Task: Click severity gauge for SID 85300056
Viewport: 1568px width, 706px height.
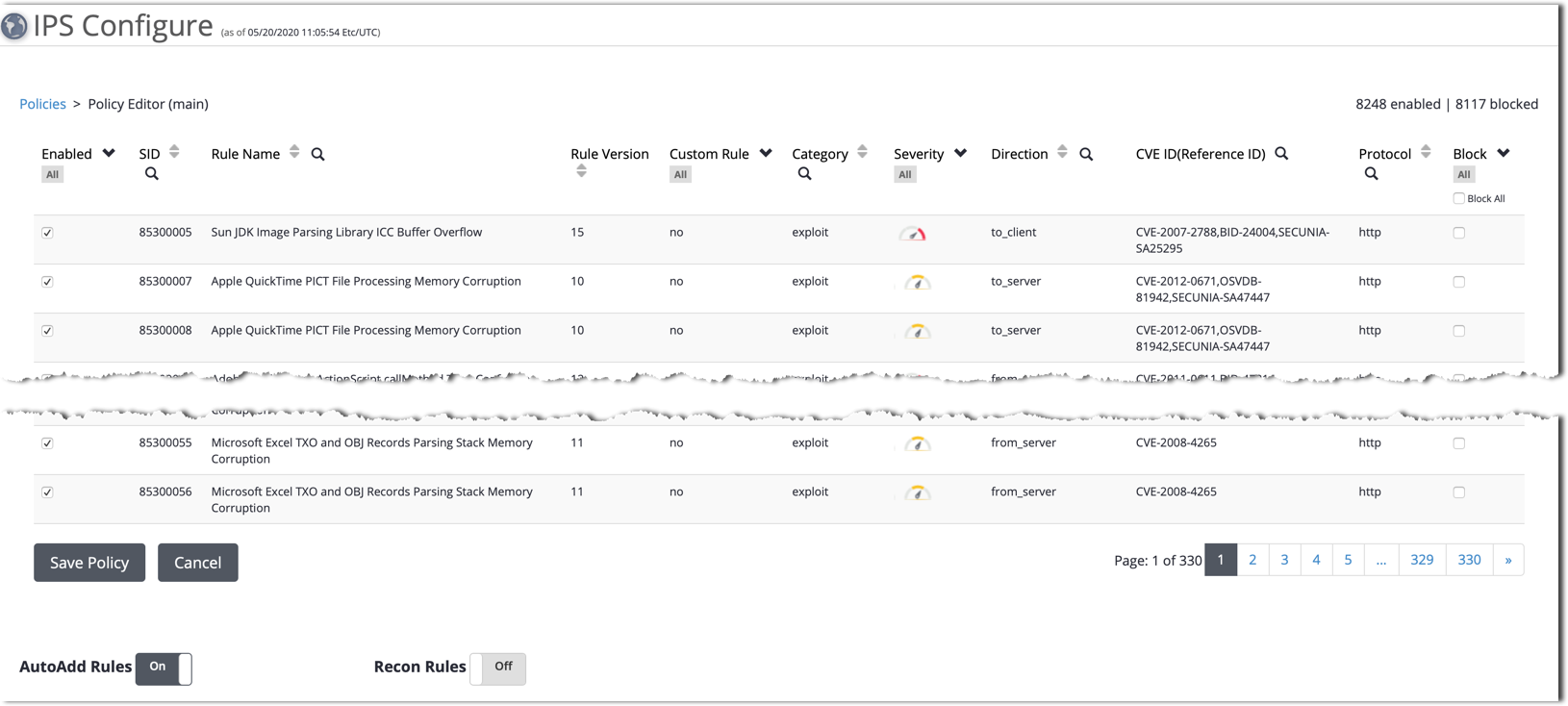Action: (x=917, y=493)
